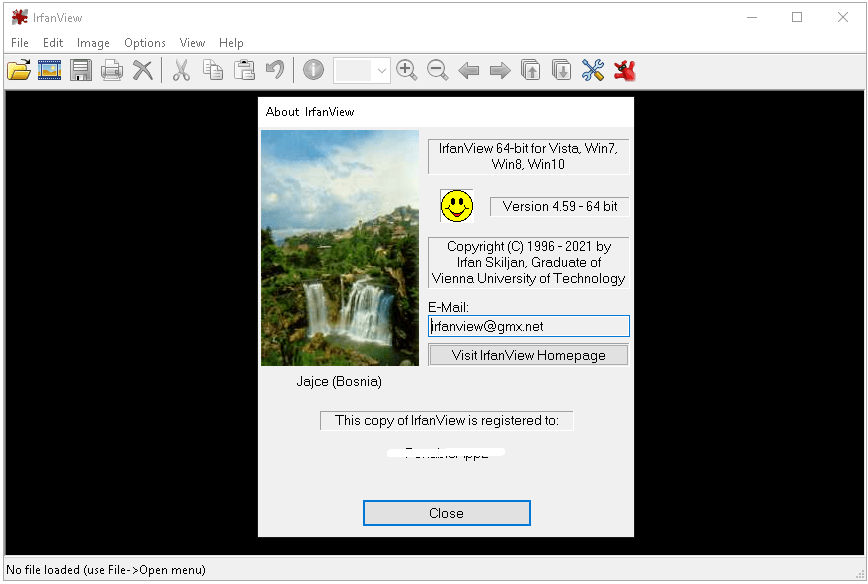
Task: Click the 'No file loaded' status bar text
Action: (106, 570)
